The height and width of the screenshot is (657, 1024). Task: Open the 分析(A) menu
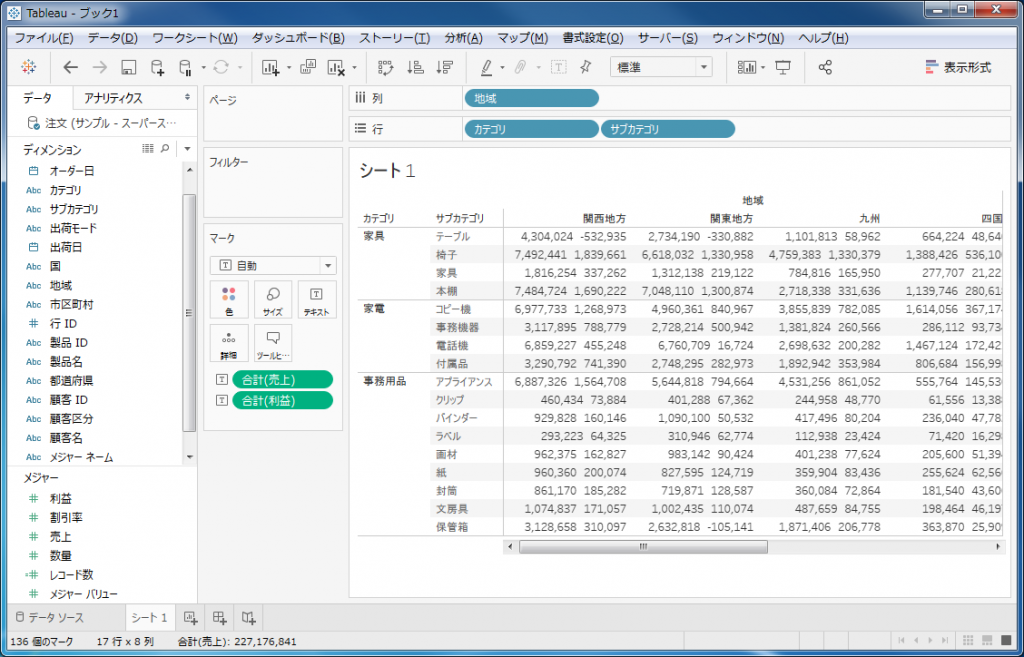(462, 38)
